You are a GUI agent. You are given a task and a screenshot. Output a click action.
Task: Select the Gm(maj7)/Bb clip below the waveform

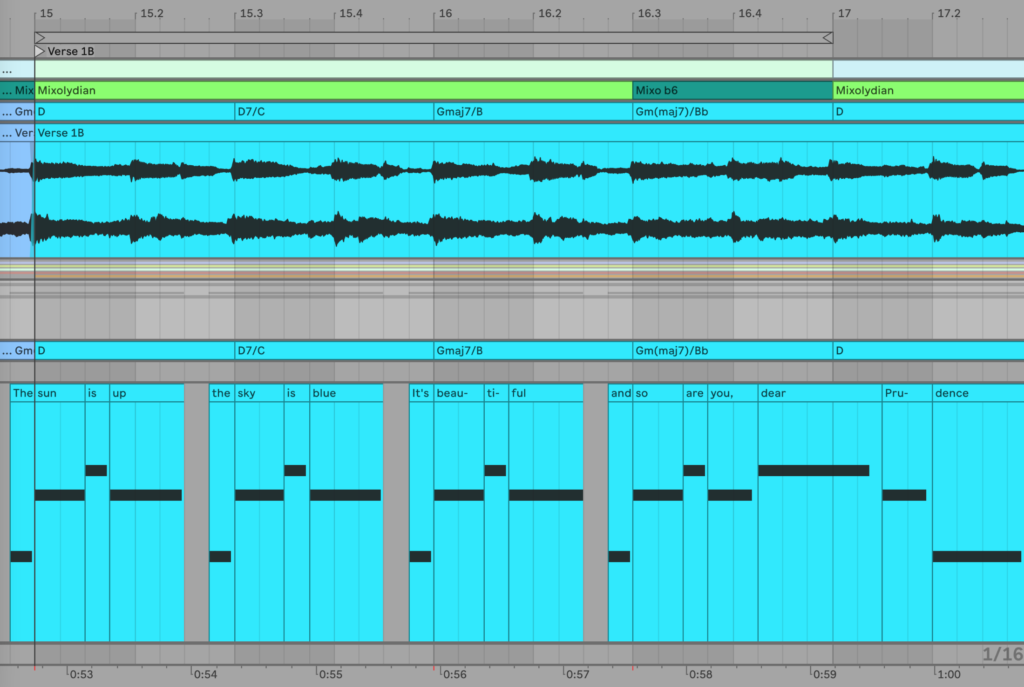[x=732, y=351]
